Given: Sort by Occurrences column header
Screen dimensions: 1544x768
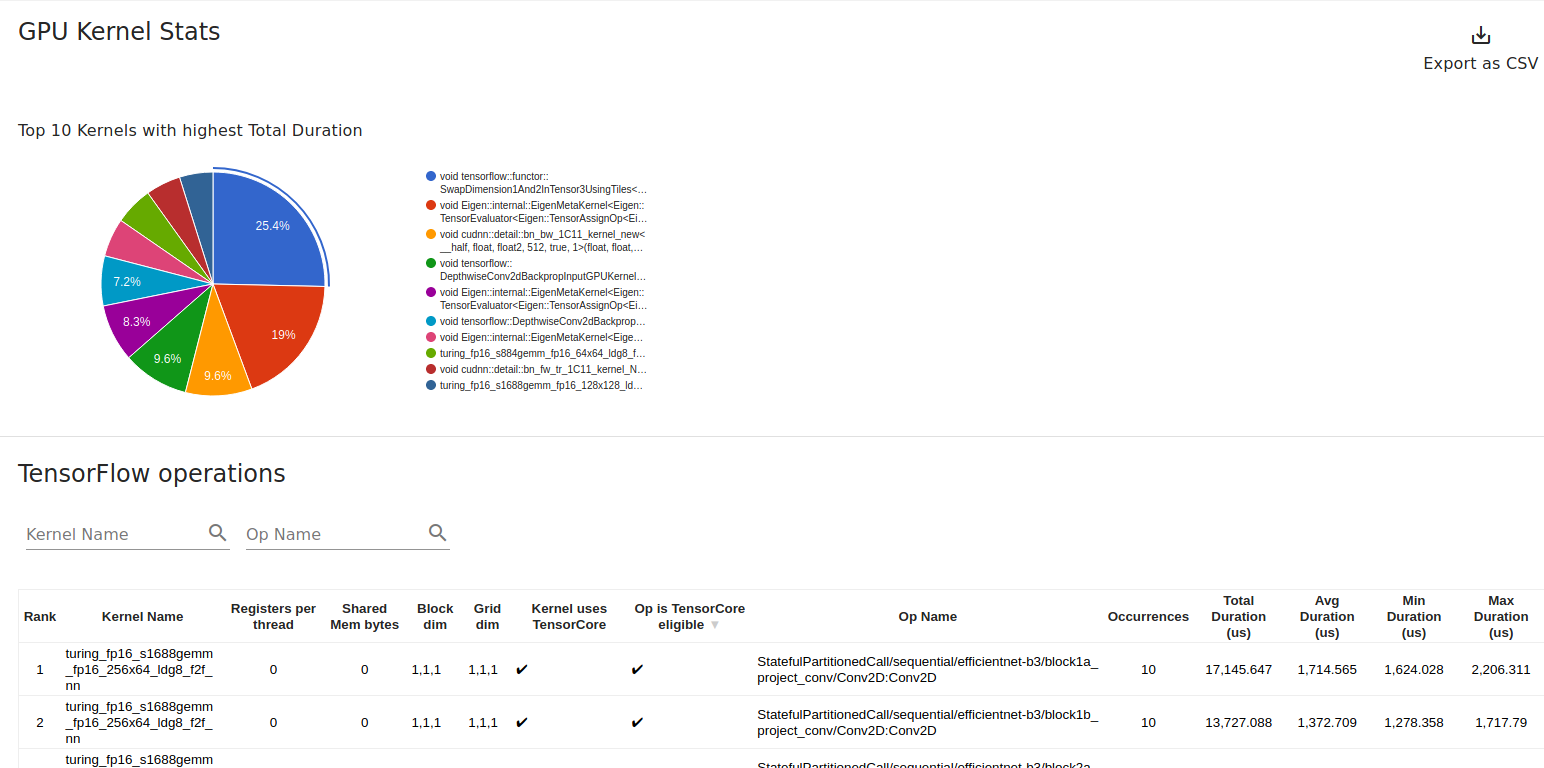Looking at the screenshot, I should (1148, 616).
